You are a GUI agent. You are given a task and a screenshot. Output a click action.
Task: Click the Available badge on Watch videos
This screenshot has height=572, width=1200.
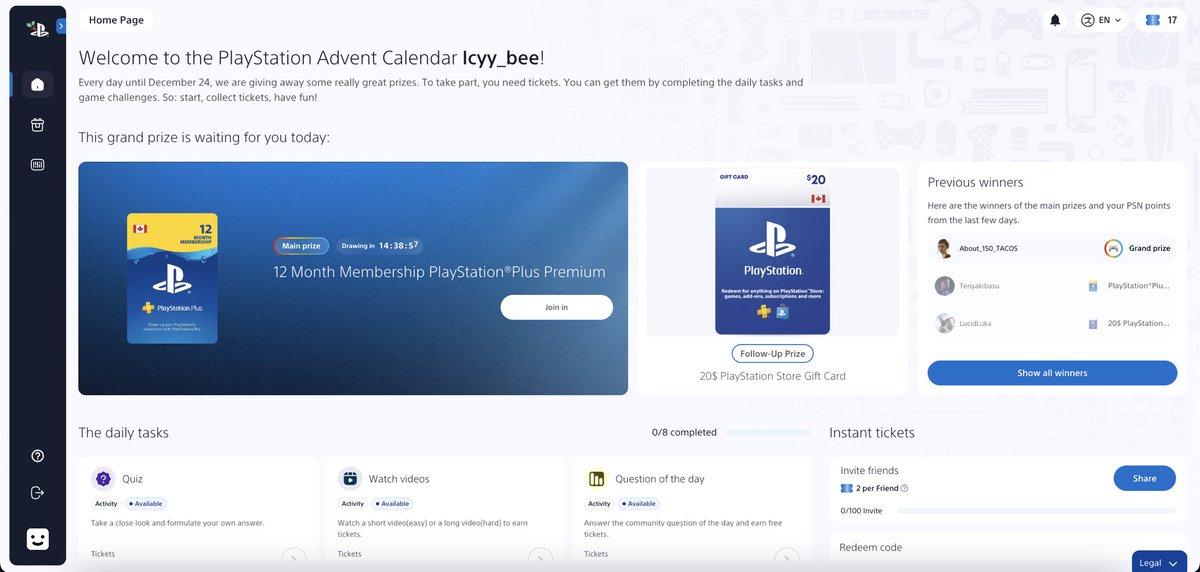tap(391, 504)
